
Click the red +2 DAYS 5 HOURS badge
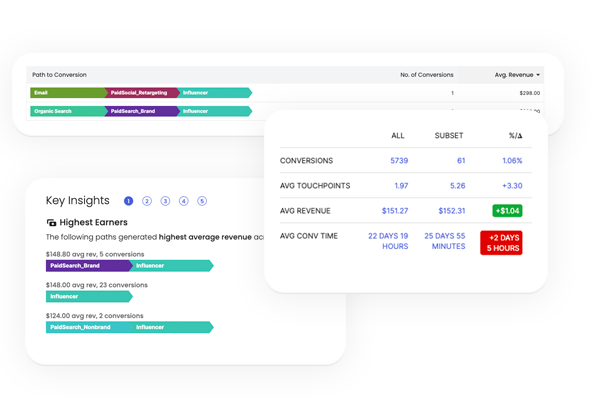501,243
